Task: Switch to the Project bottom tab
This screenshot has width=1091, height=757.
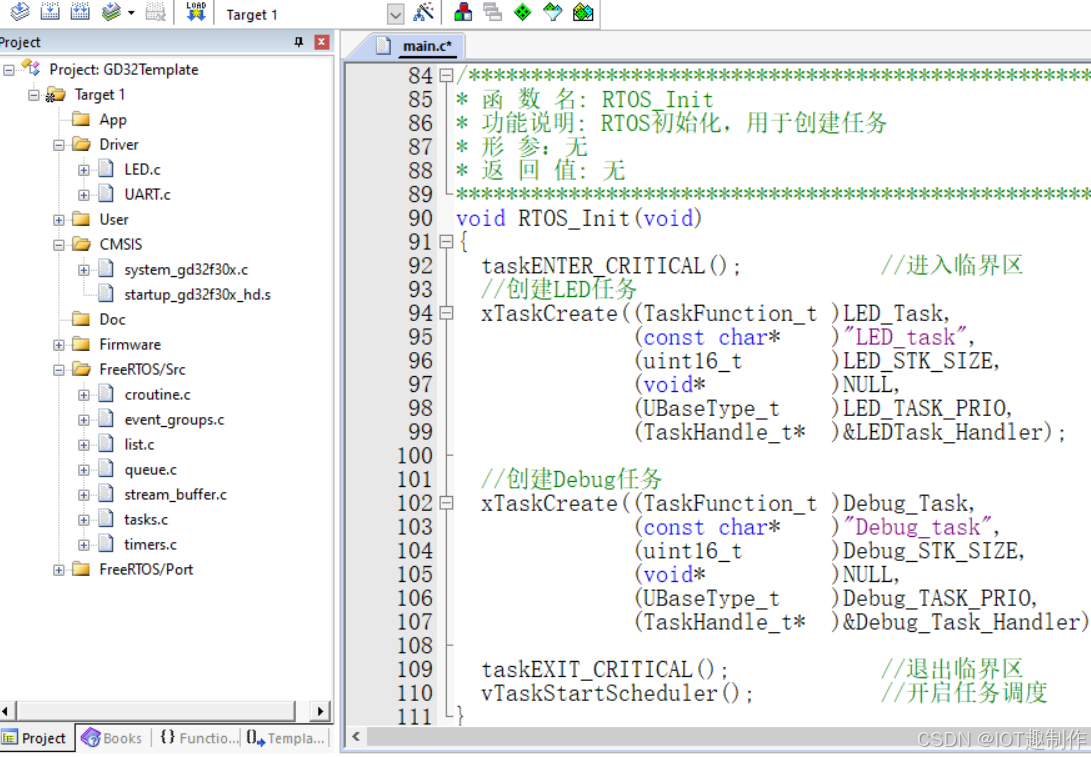Action: 35,738
